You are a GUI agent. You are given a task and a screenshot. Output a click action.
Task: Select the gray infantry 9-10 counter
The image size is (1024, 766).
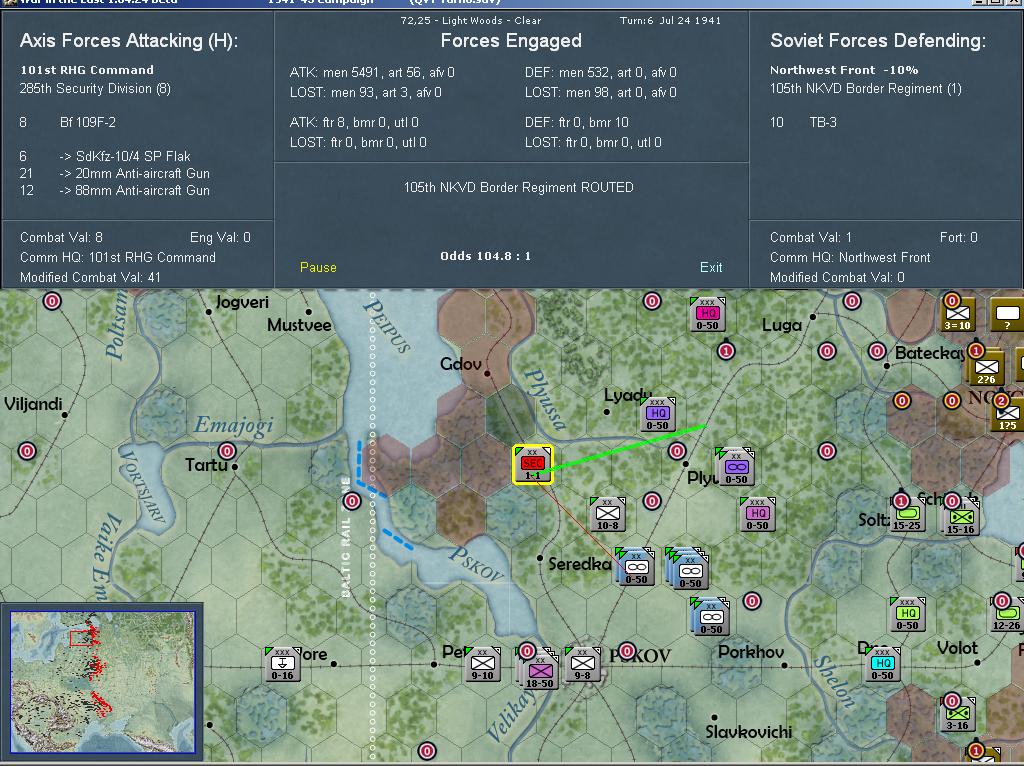click(x=483, y=664)
